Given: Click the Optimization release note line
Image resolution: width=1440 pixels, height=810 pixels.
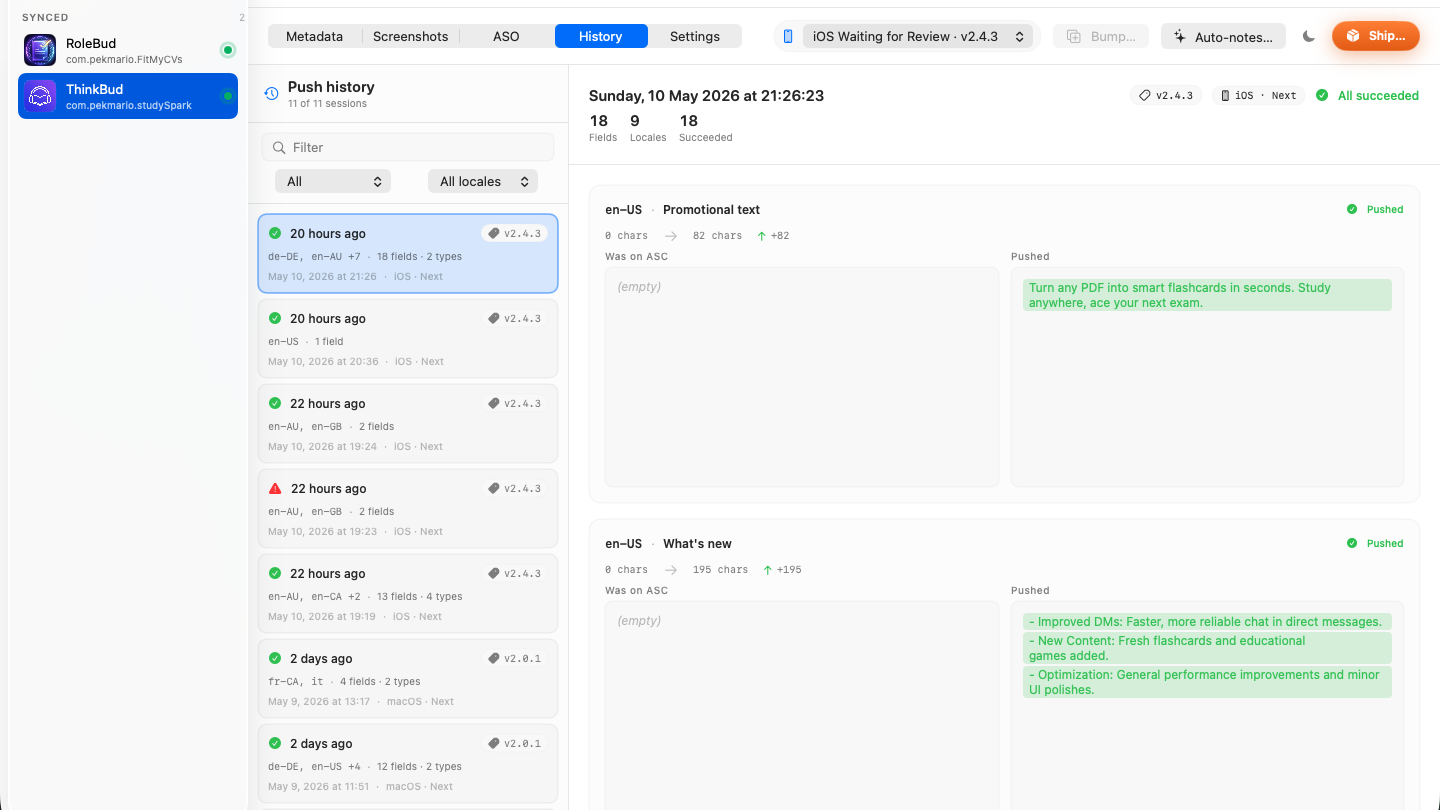Looking at the screenshot, I should (x=1207, y=682).
